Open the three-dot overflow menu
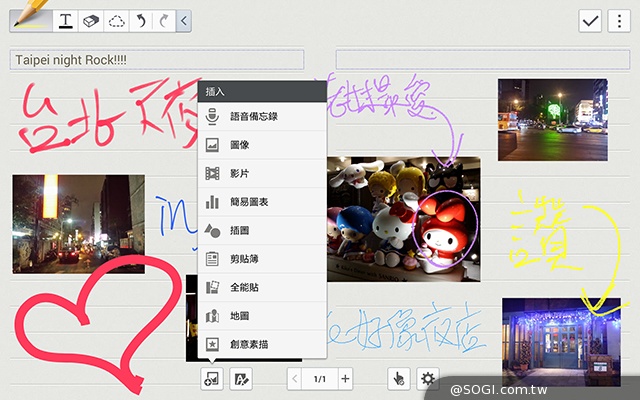Viewport: 640px width, 400px height. [x=619, y=21]
